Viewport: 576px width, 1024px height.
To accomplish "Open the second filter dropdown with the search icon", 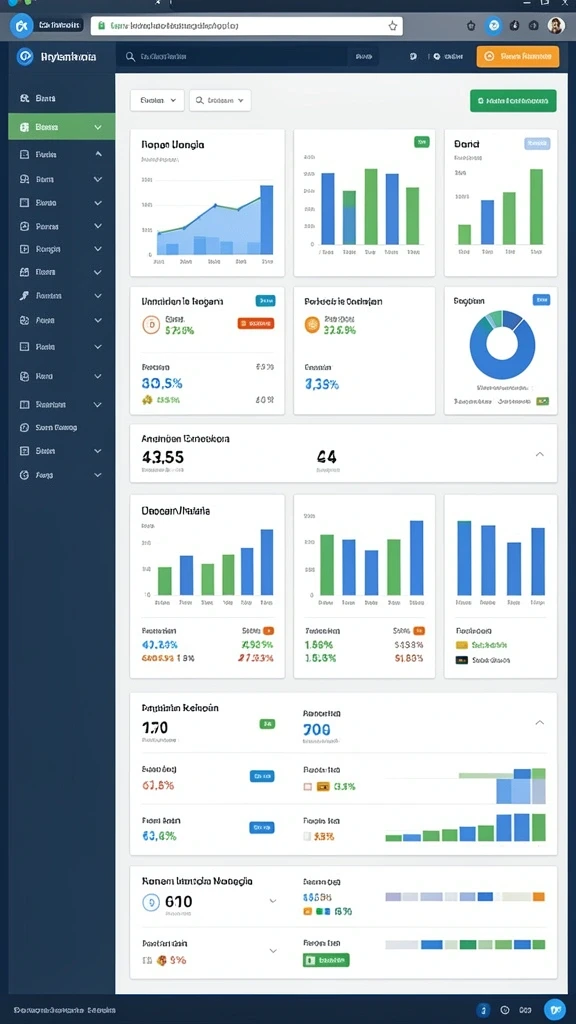I will (220, 101).
